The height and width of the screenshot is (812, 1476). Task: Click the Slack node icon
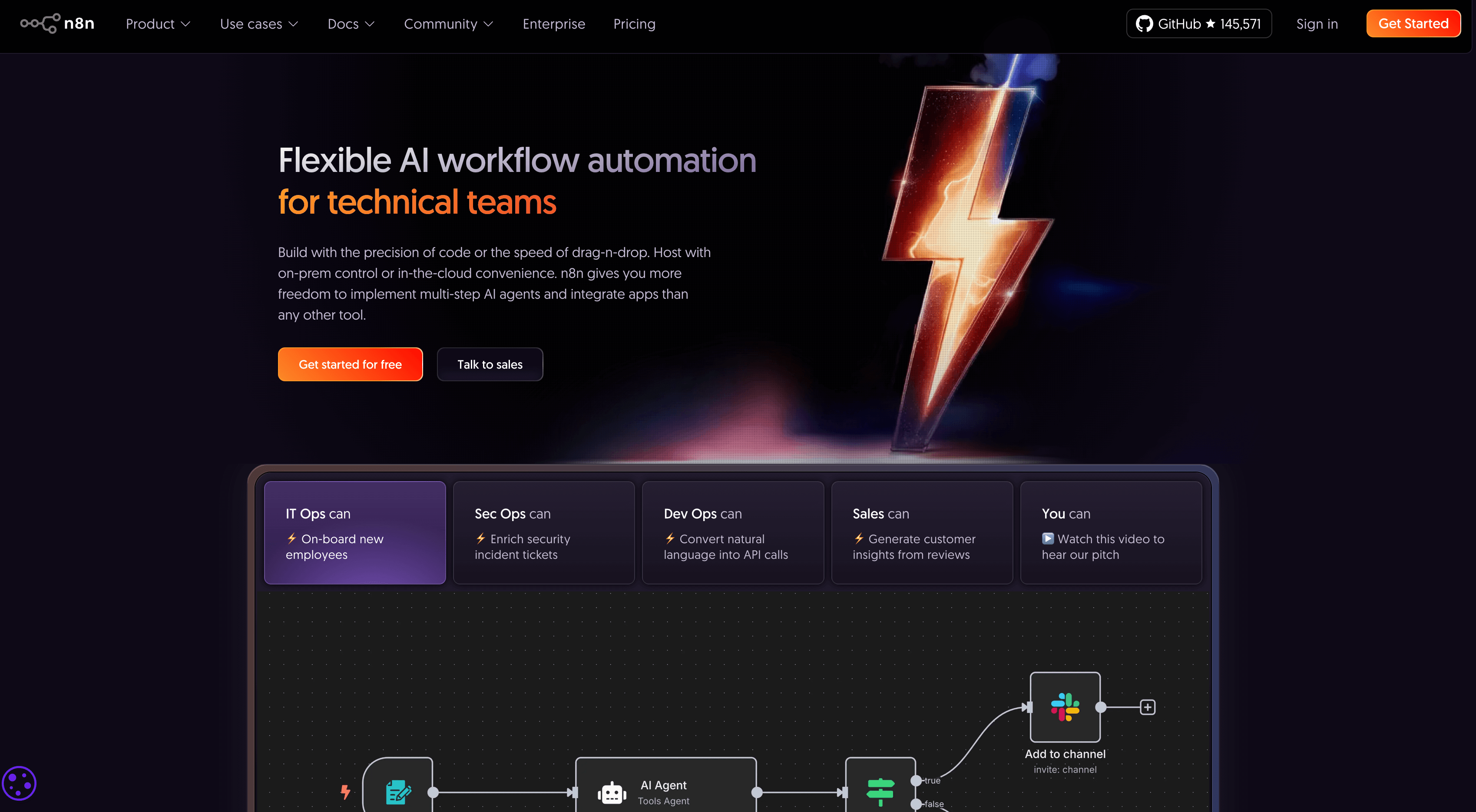pos(1065,706)
